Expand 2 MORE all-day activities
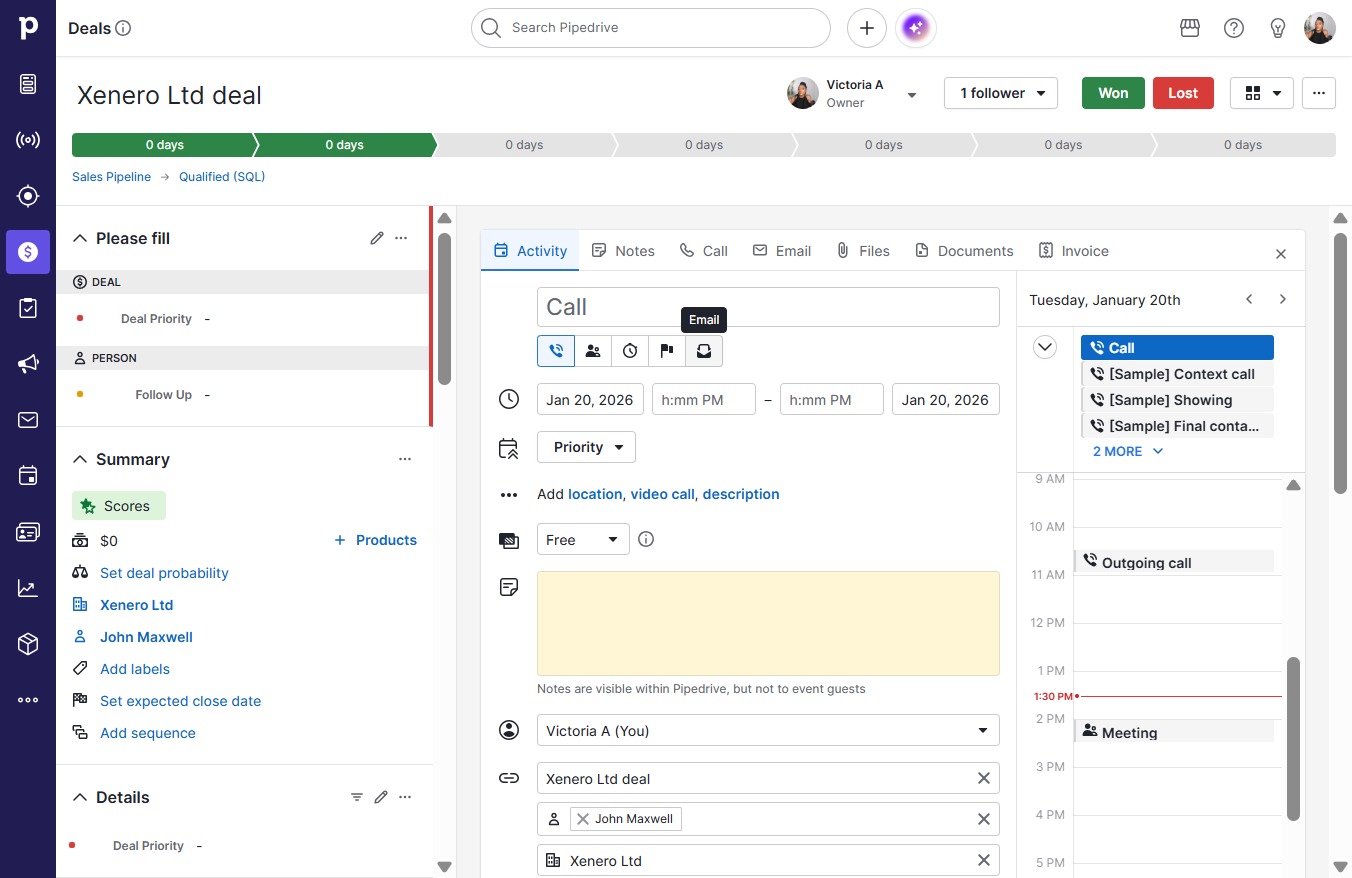 click(x=1128, y=451)
